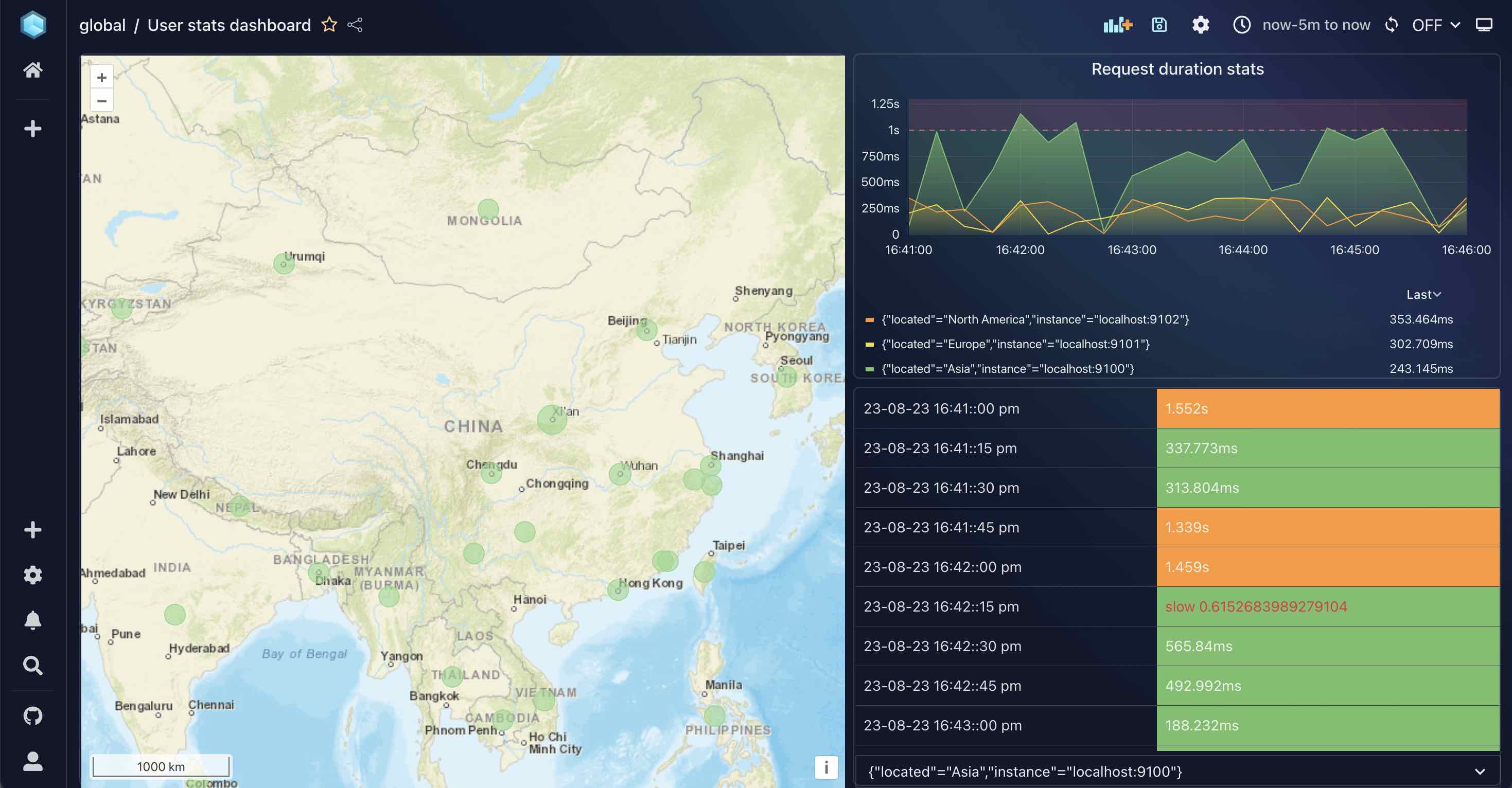Click the map marker at Urumqi
This screenshot has width=1512, height=788.
pos(284,263)
